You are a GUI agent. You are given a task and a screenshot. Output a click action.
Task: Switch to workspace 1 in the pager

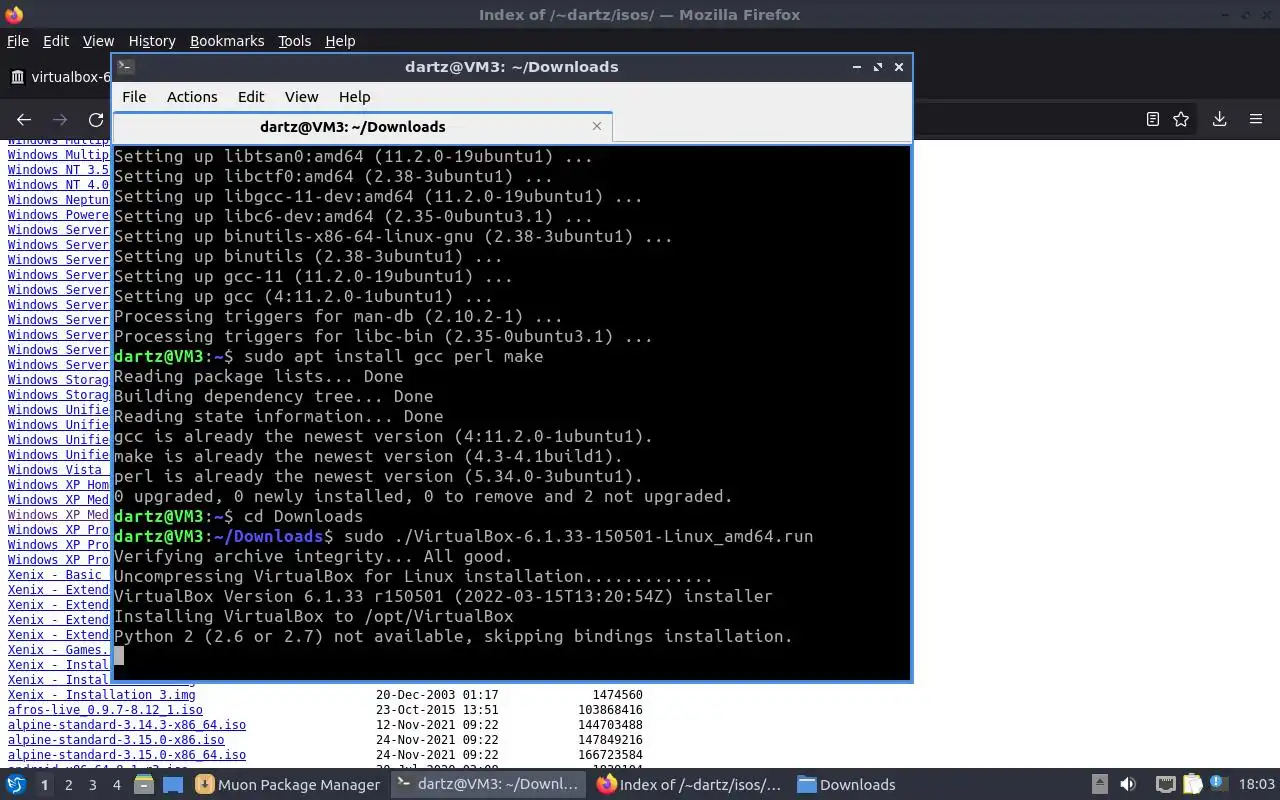pyautogui.click(x=44, y=785)
